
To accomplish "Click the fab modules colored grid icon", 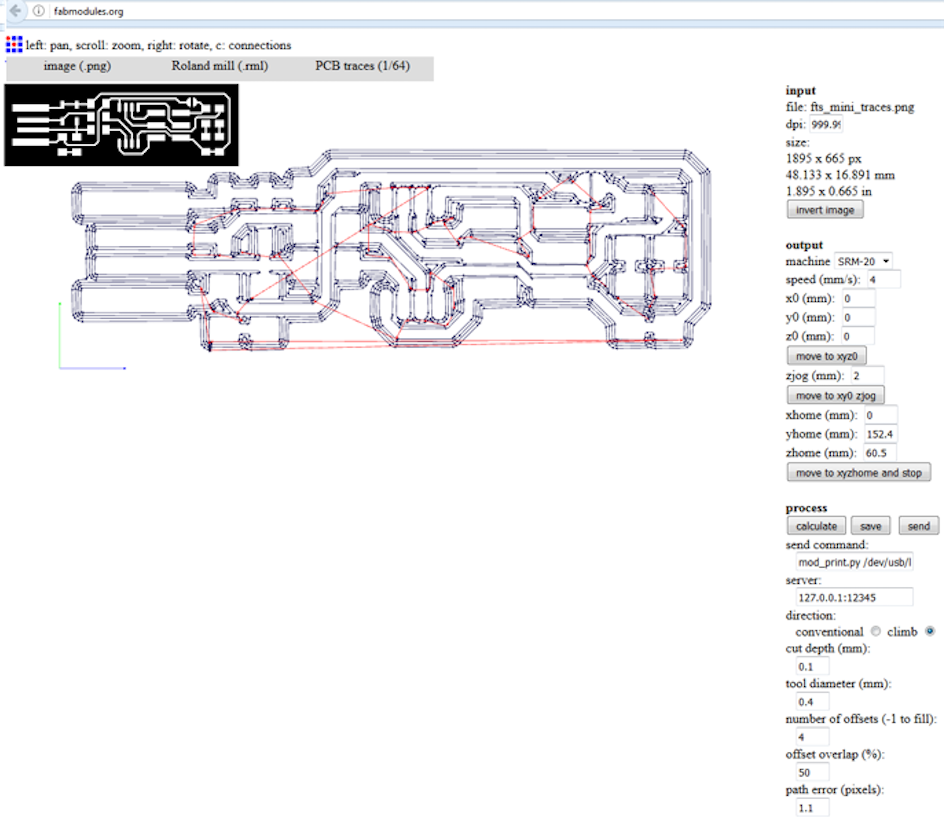I will coord(14,45).
